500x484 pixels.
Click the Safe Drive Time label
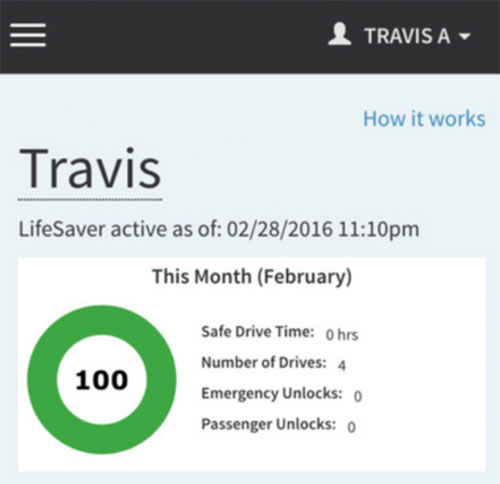(x=258, y=332)
